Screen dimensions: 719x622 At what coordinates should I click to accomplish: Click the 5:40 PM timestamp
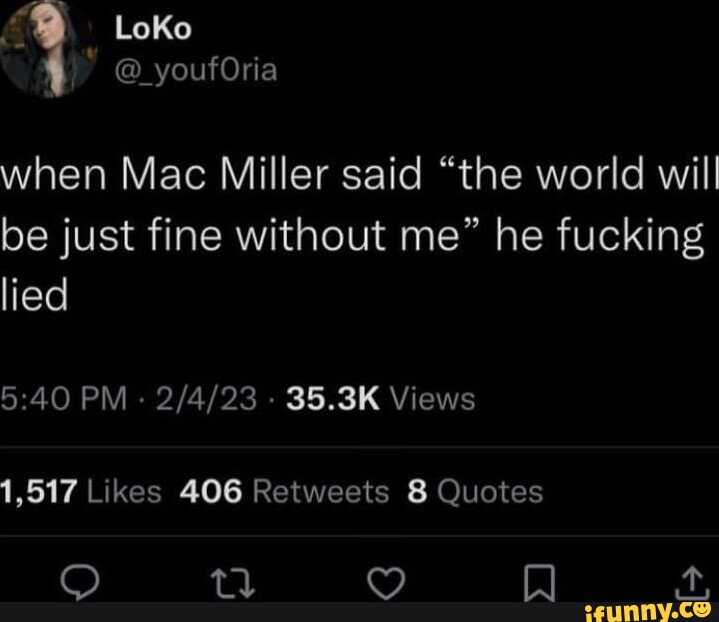[63, 398]
